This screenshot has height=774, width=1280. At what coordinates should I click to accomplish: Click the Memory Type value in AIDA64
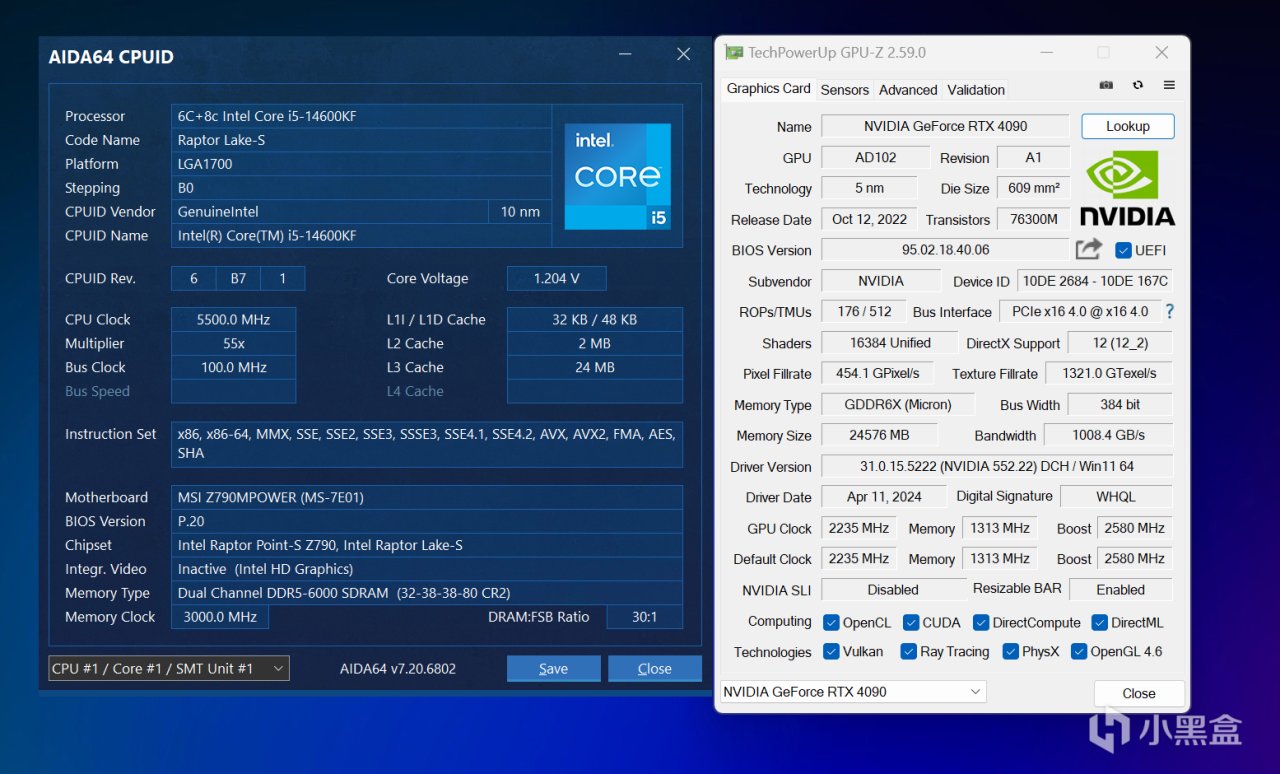[x=427, y=593]
